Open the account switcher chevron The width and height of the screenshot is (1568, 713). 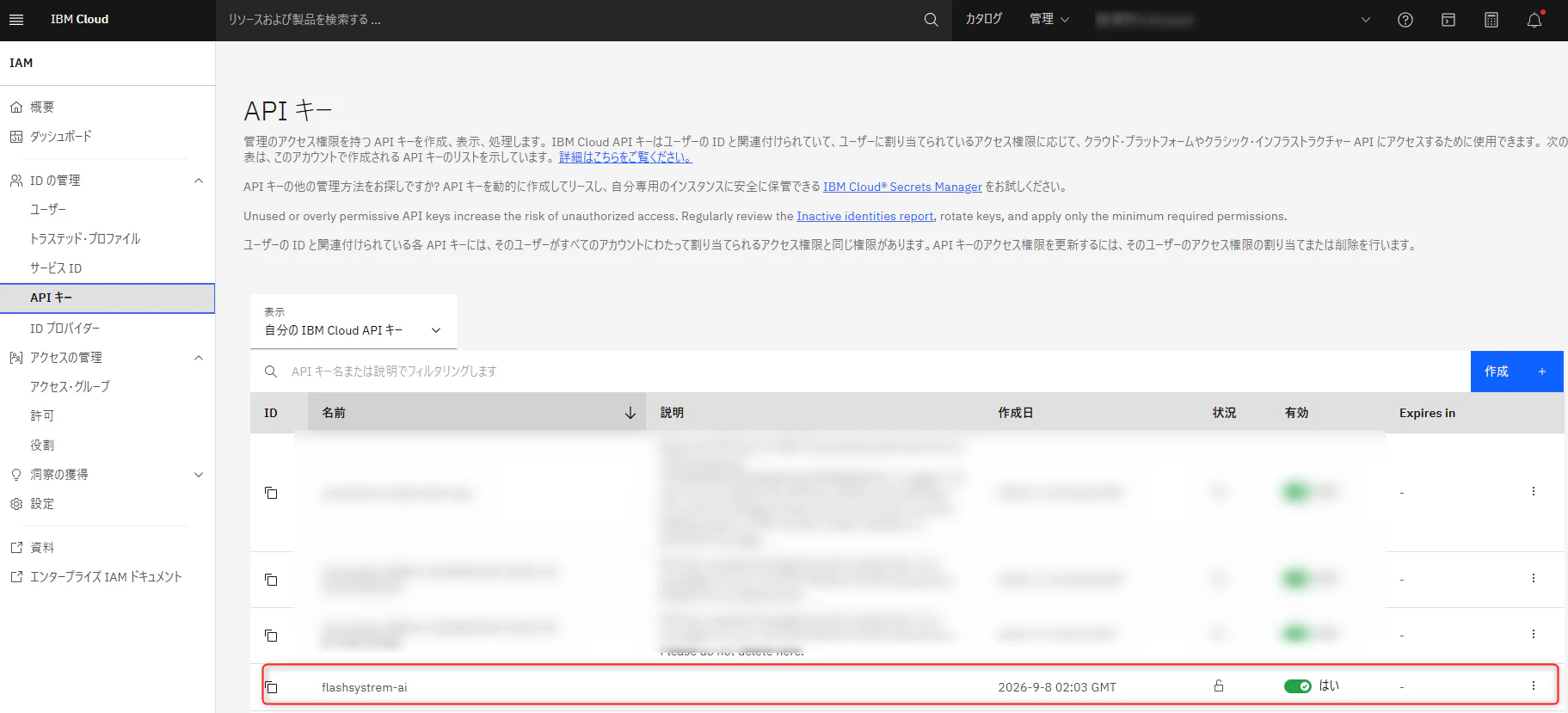(1366, 20)
